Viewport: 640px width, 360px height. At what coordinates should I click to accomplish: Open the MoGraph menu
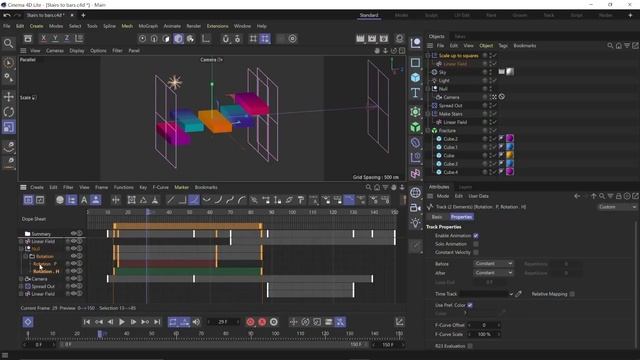tap(148, 26)
